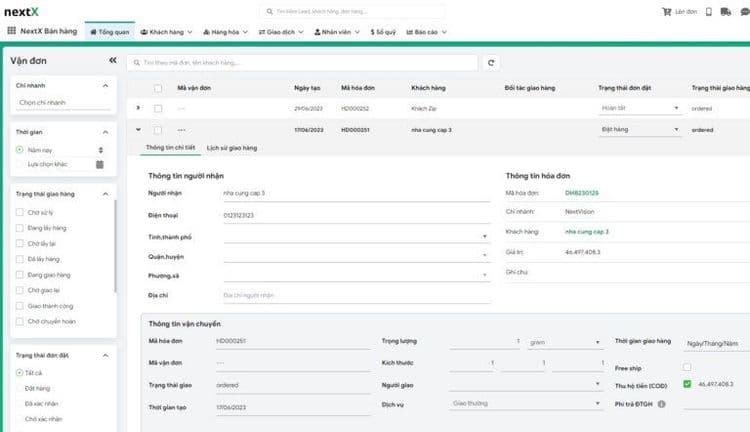750x432 pixels.
Task: Collapse the Vận đơn sidebar with double chevron
Action: pyautogui.click(x=112, y=60)
